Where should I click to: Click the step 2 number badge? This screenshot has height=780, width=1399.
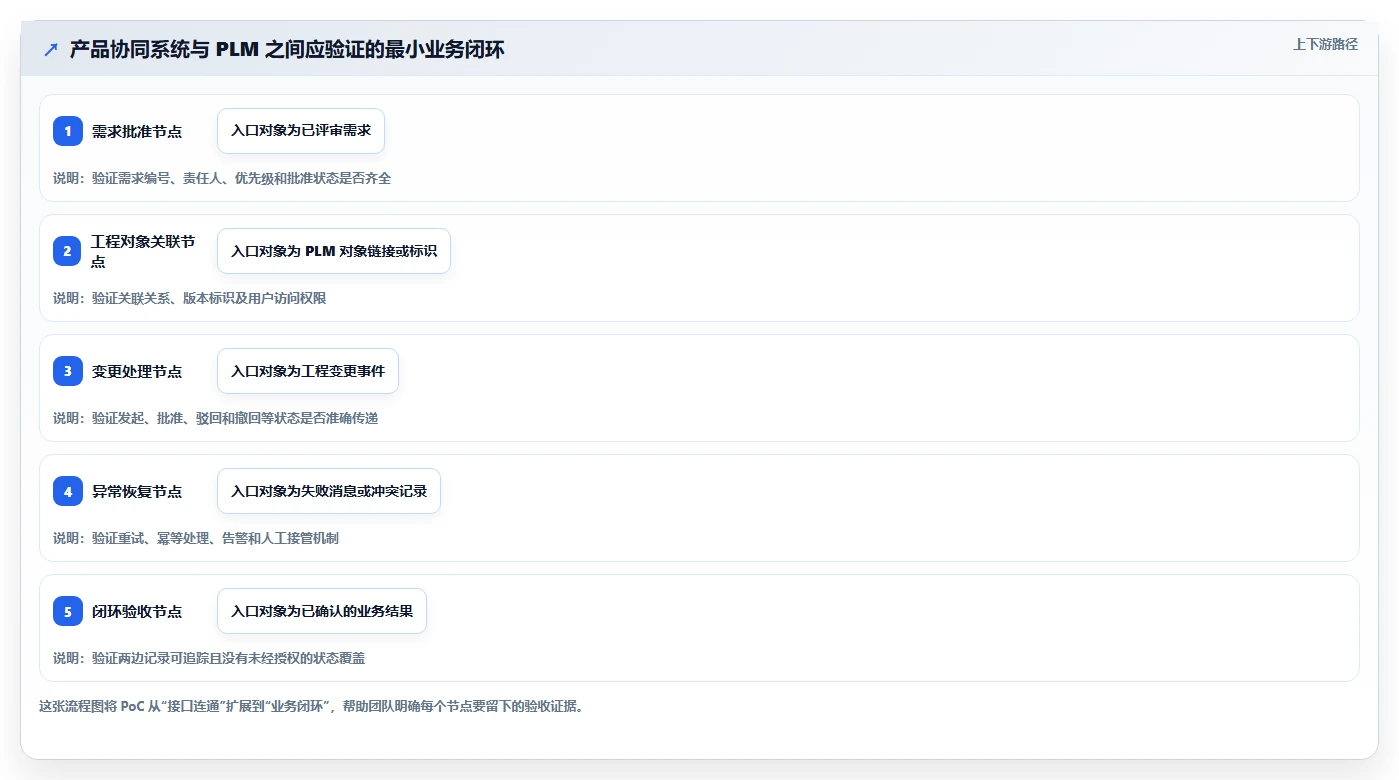pos(68,251)
